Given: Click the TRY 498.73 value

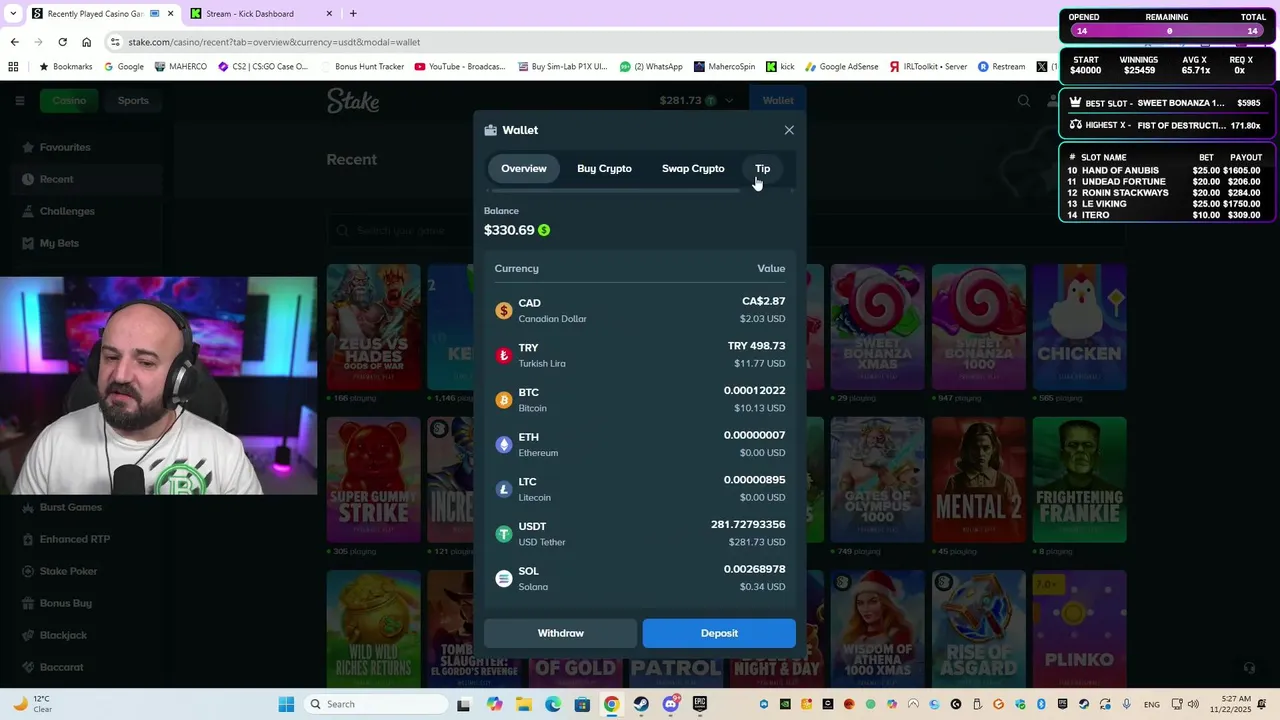Looking at the screenshot, I should 756,346.
